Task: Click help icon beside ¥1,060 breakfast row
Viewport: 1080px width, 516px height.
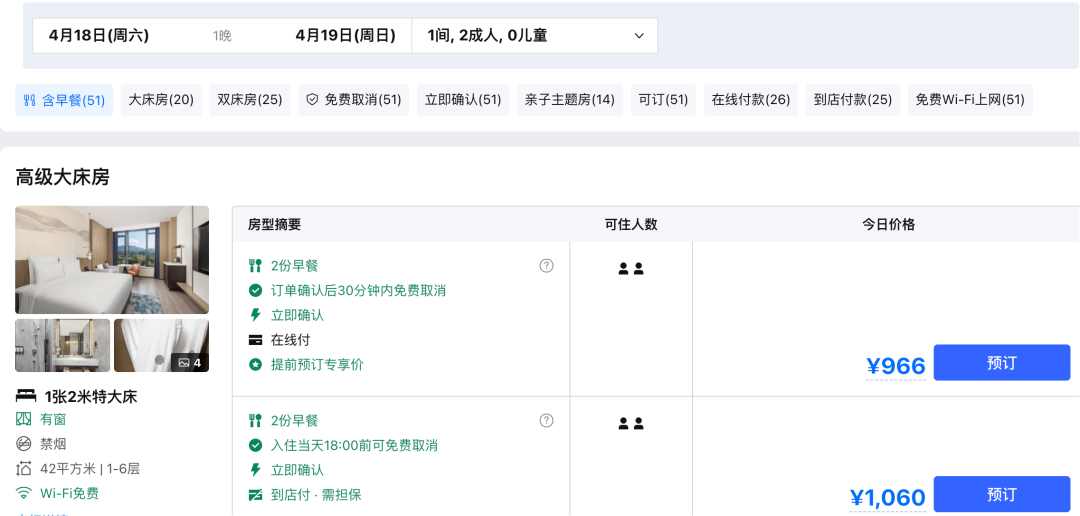Action: coord(546,420)
